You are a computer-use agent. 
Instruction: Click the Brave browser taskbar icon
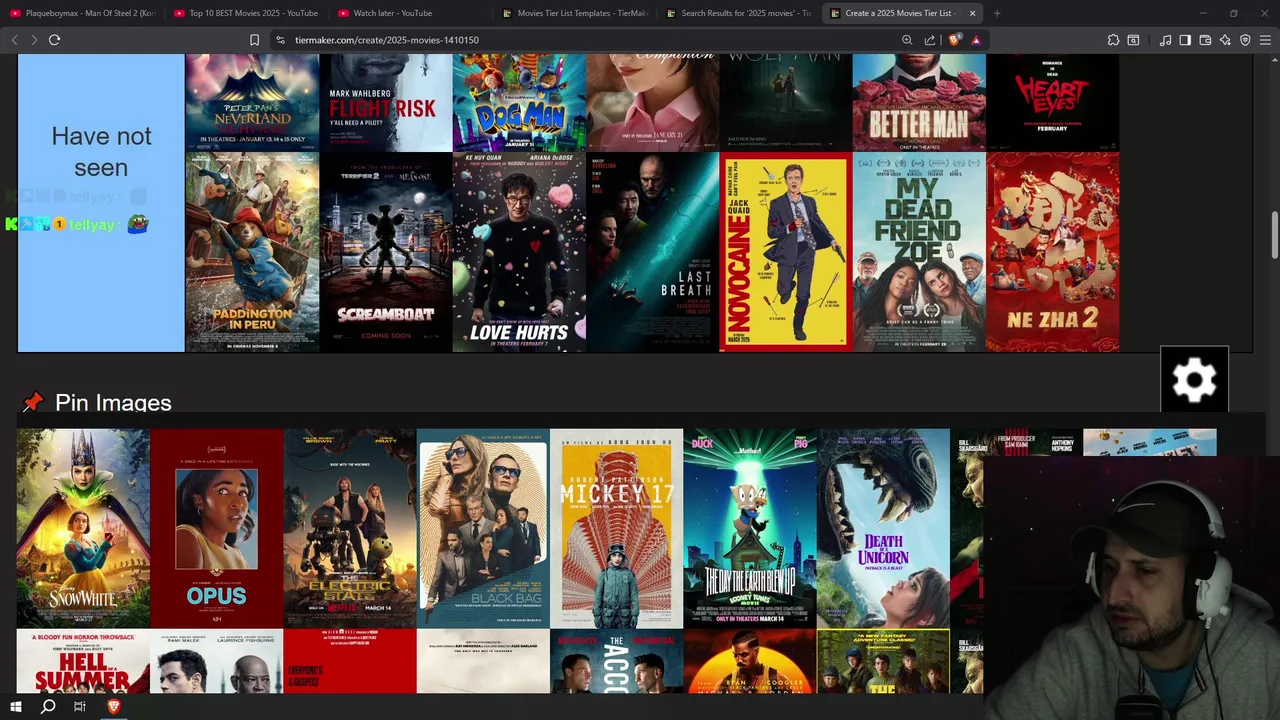click(x=113, y=707)
